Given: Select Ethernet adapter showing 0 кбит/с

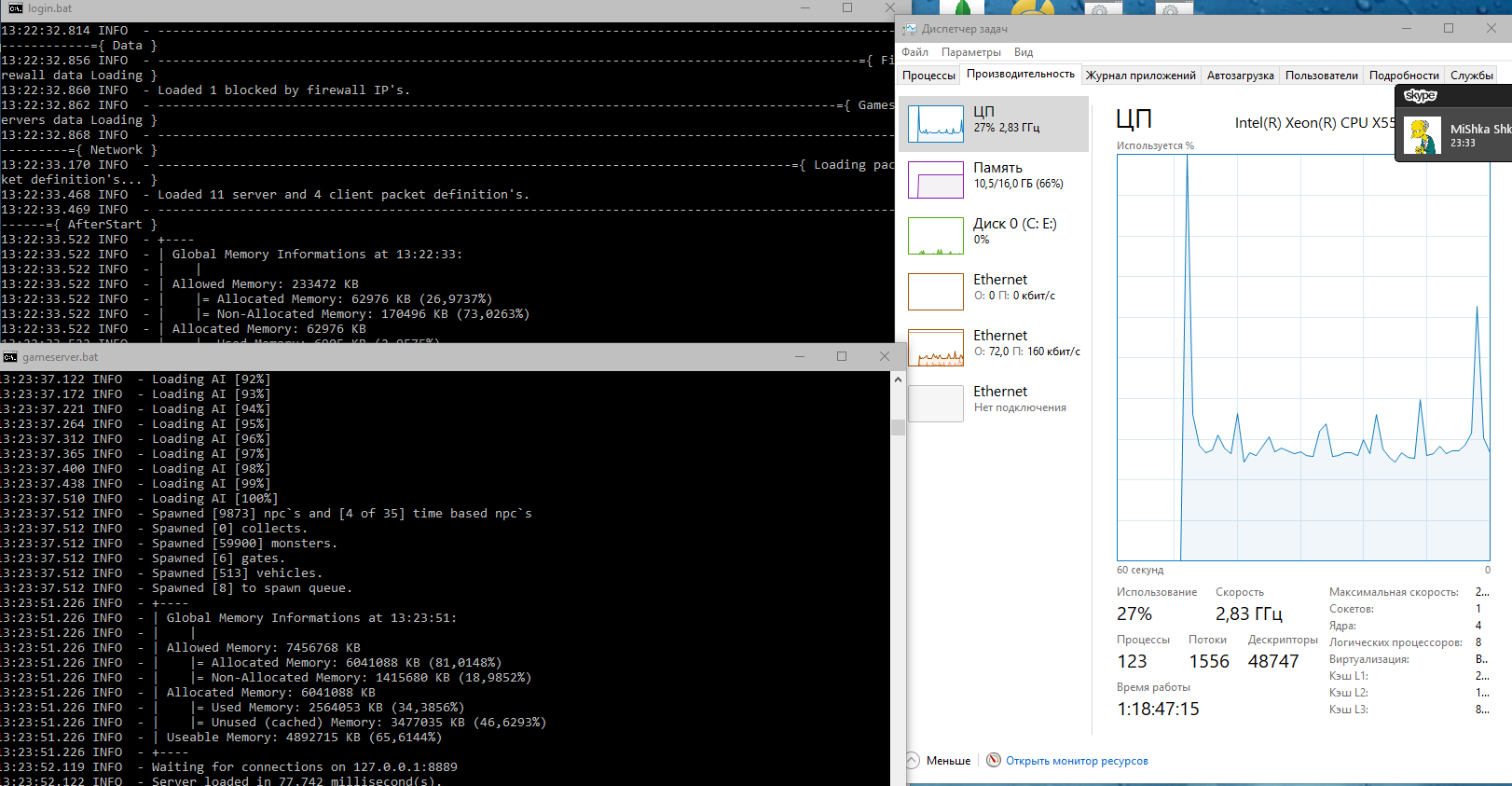Looking at the screenshot, I should click(x=994, y=292).
